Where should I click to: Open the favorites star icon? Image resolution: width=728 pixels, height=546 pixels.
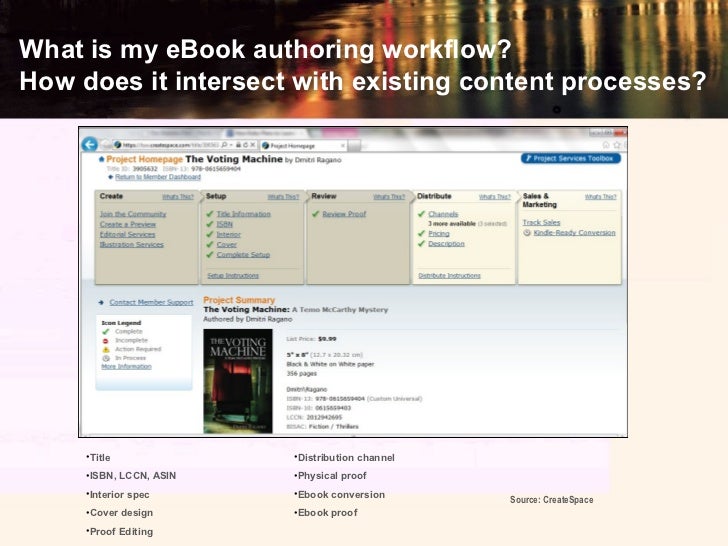point(617,145)
